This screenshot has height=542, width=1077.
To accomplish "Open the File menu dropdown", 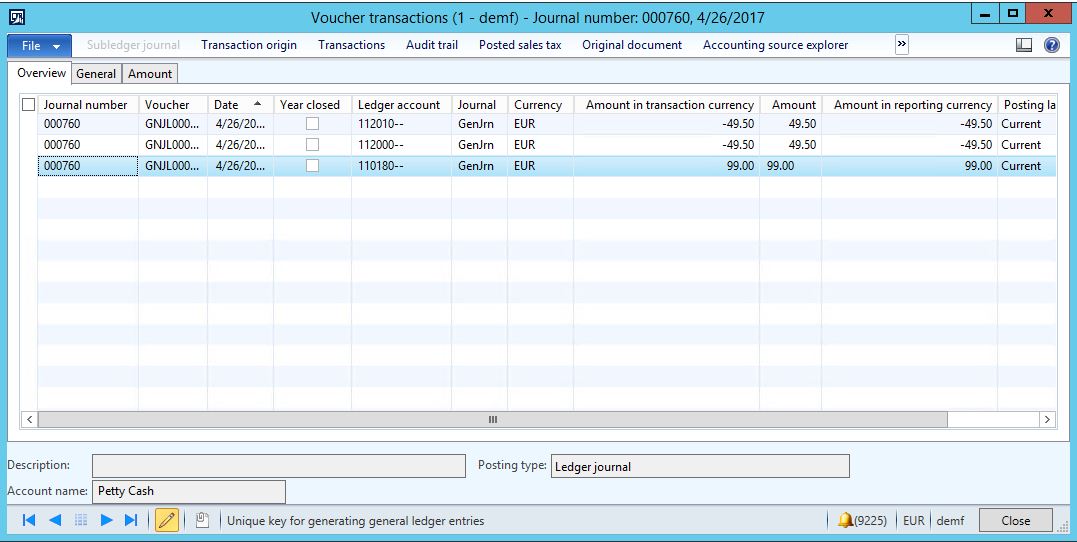I will point(40,45).
